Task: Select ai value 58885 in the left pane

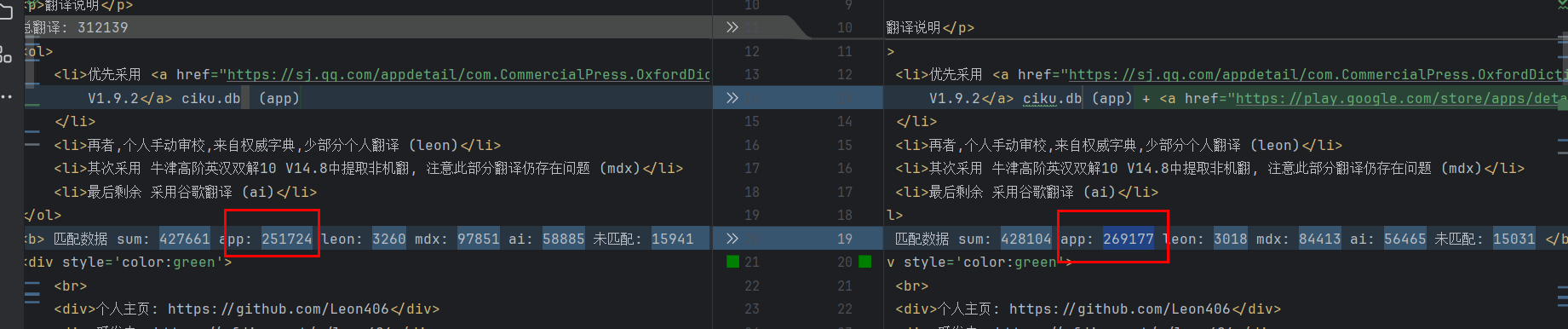Action: 563,240
